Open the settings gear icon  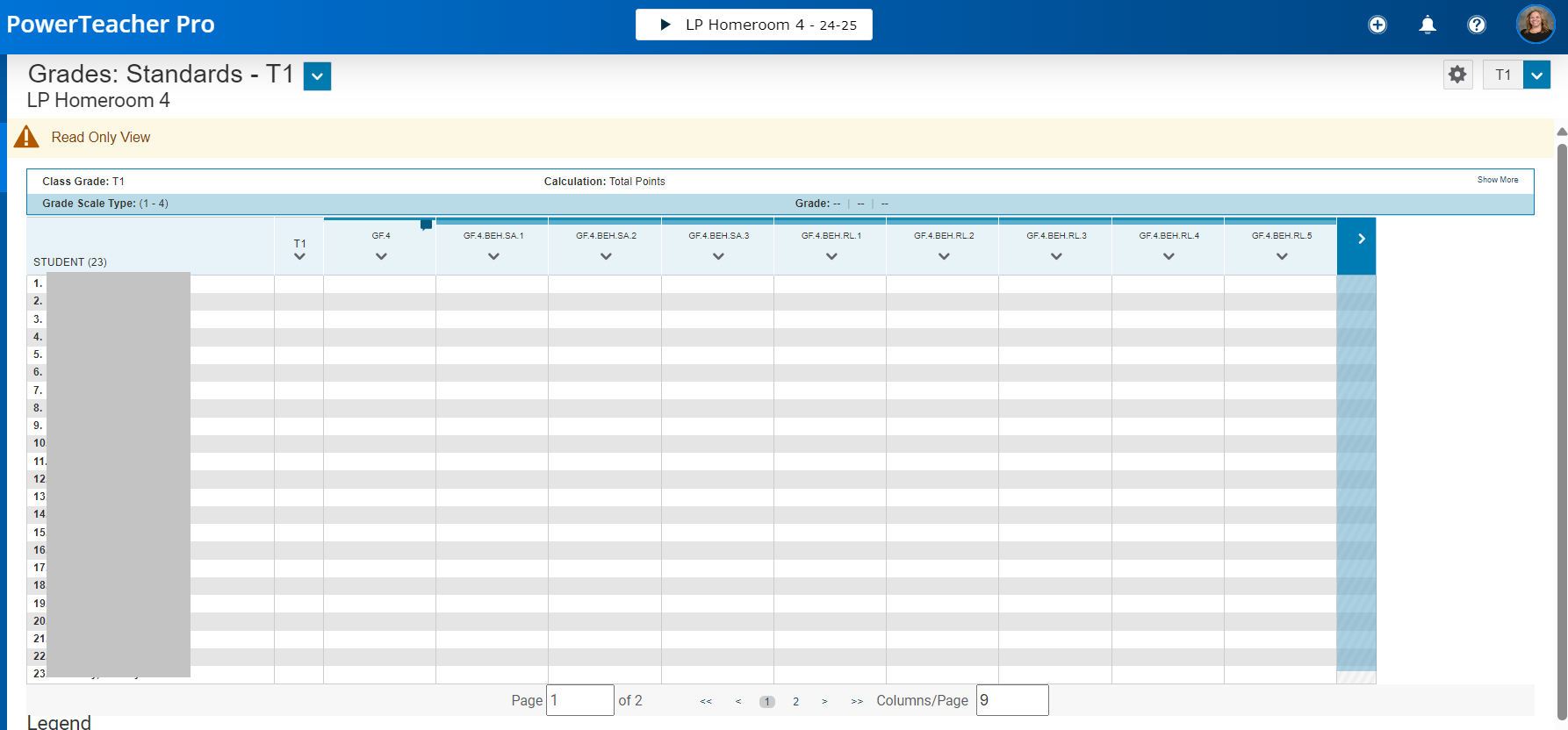tap(1457, 75)
